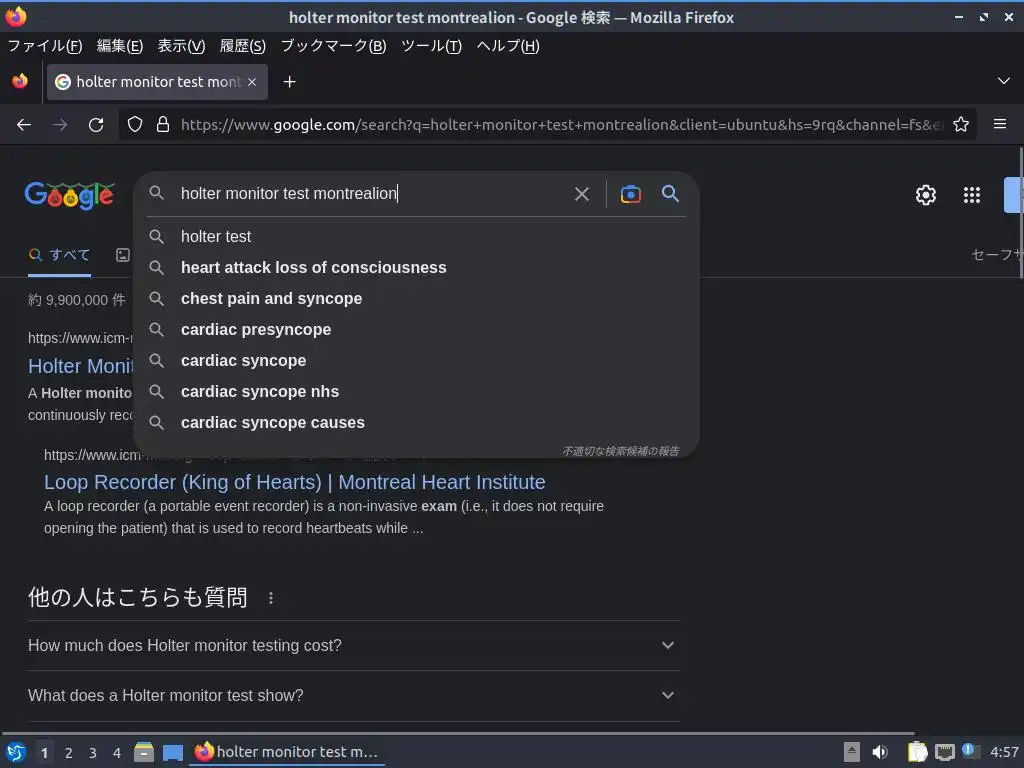Open a new tab with plus button
1024x768 pixels.
click(x=289, y=82)
